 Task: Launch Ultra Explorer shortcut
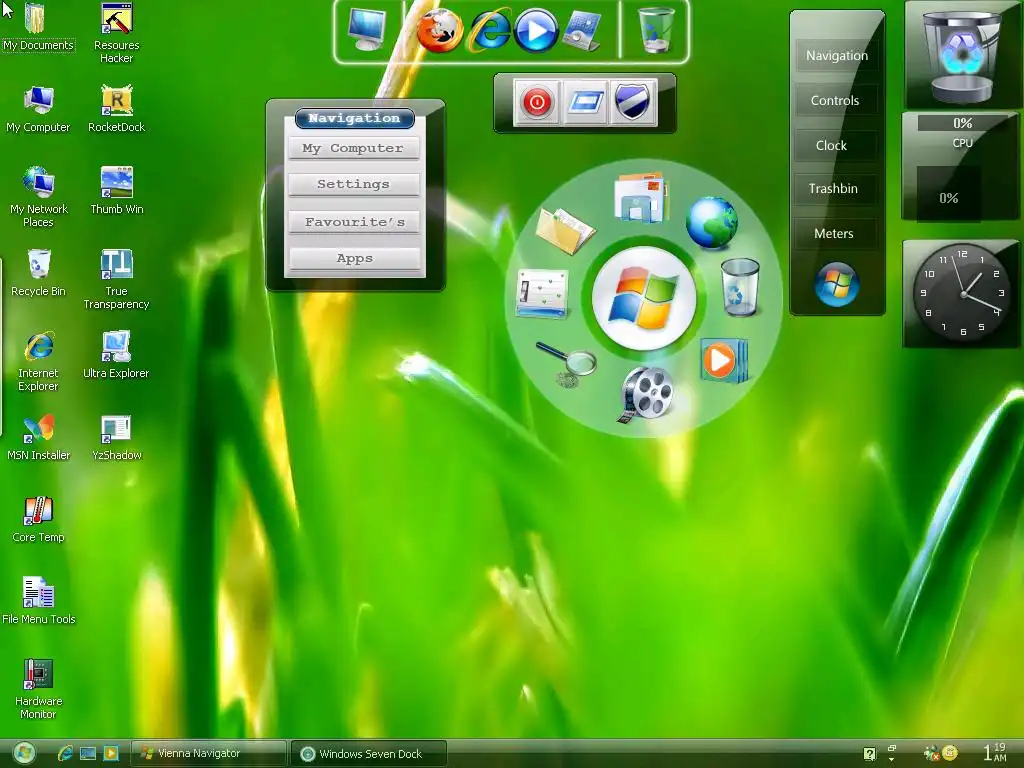click(x=116, y=355)
